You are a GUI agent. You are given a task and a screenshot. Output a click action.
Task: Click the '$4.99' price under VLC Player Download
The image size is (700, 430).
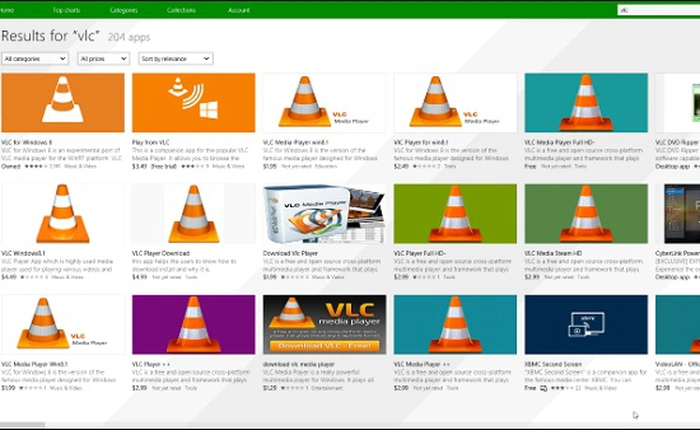point(139,277)
